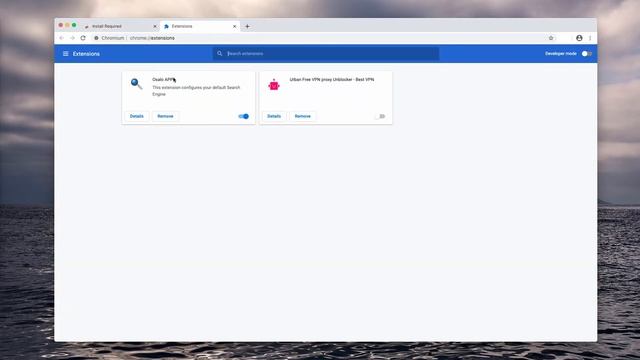This screenshot has height=360, width=640.
Task: Open the browser three-dot menu
Action: click(590, 38)
